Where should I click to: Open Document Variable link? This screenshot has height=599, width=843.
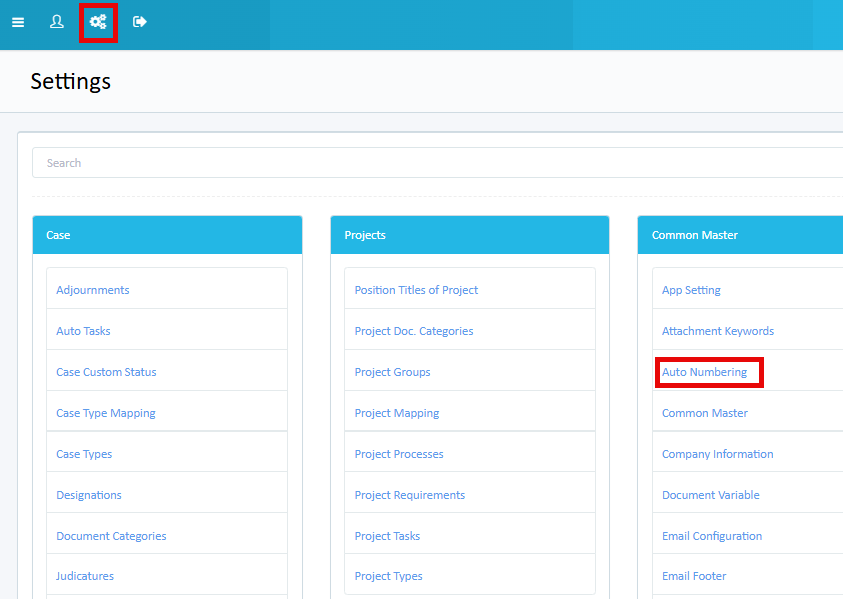(710, 495)
